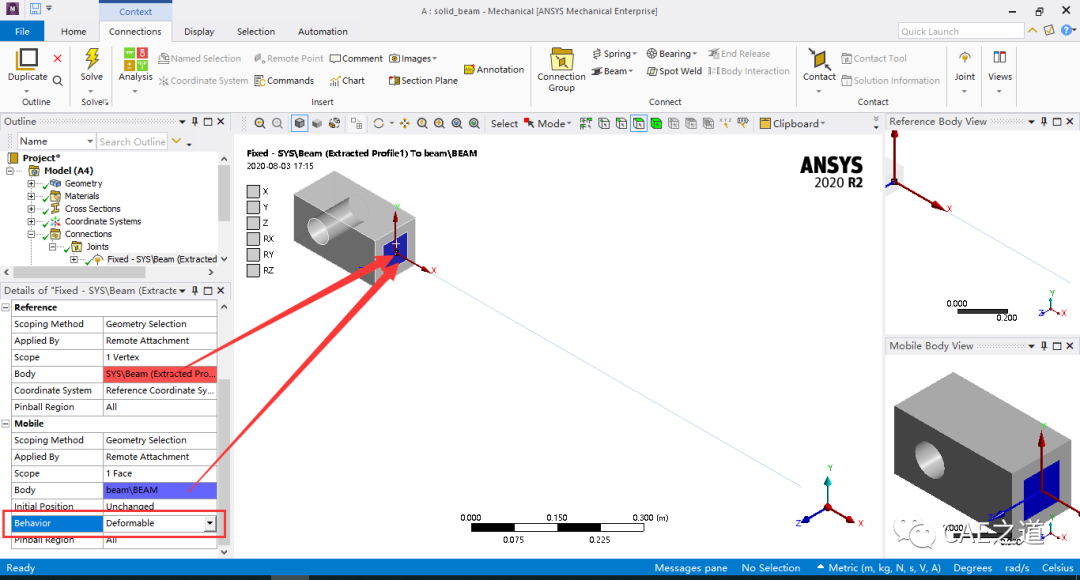
Task: Open the Messages pane
Action: [x=691, y=568]
